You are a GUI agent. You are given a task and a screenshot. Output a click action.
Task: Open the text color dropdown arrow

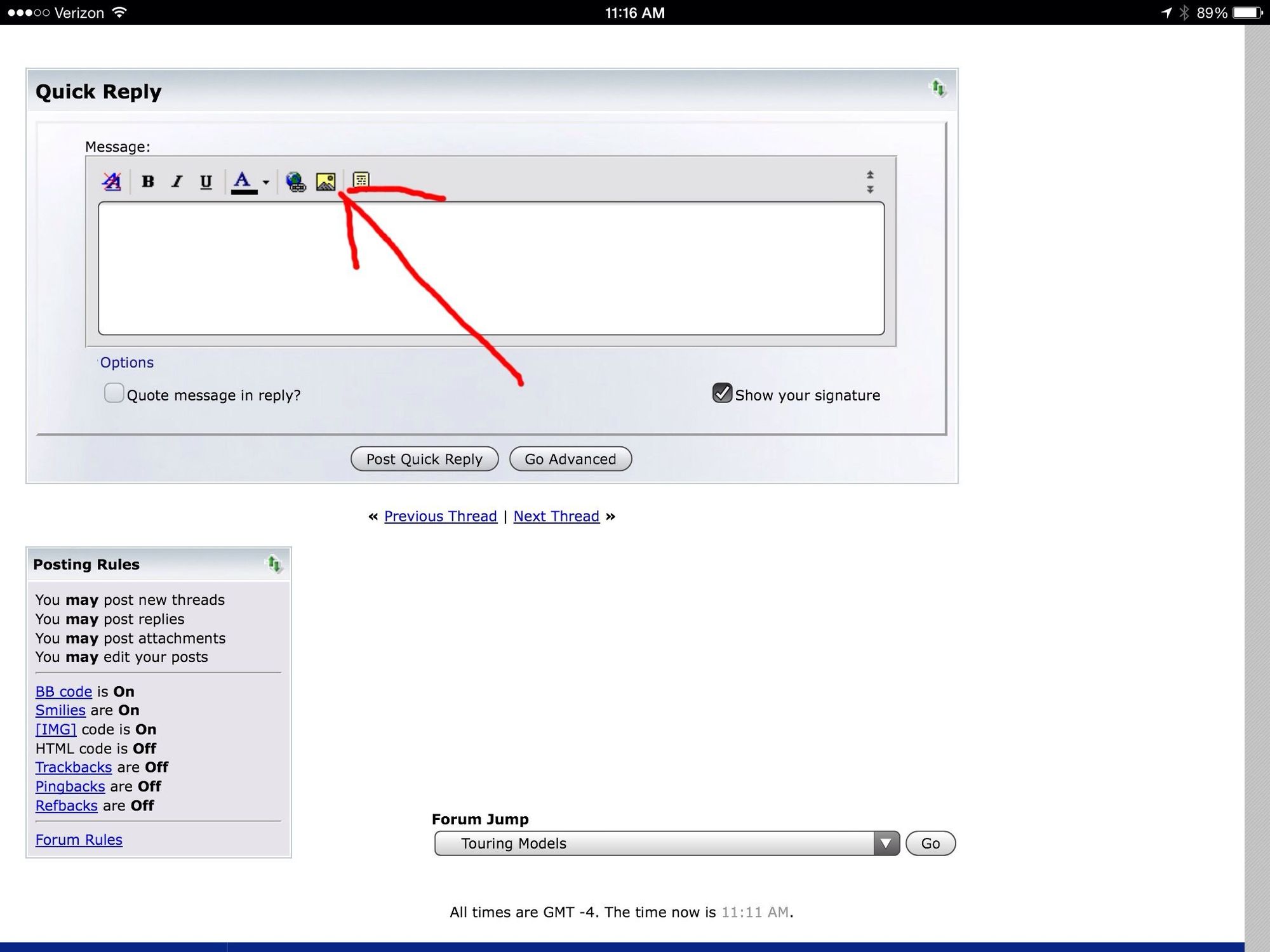(266, 182)
